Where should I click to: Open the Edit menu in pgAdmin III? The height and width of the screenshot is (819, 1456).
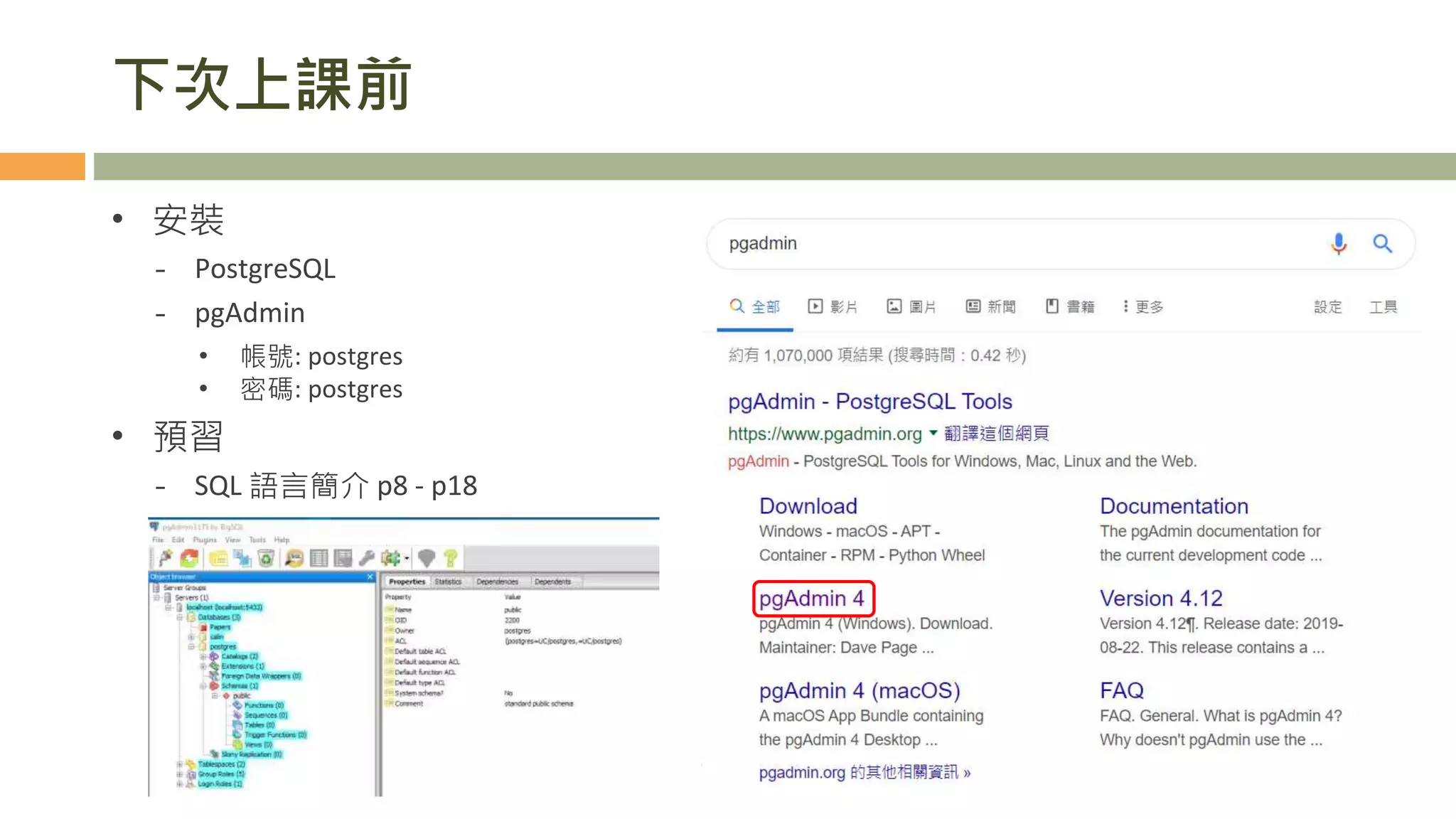pyautogui.click(x=178, y=540)
